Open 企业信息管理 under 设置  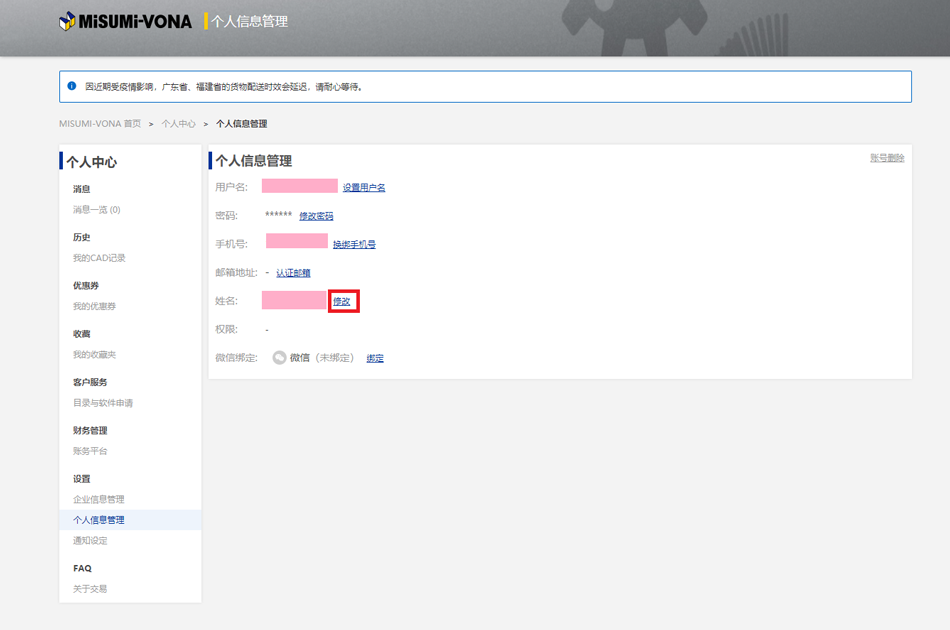pos(98,499)
